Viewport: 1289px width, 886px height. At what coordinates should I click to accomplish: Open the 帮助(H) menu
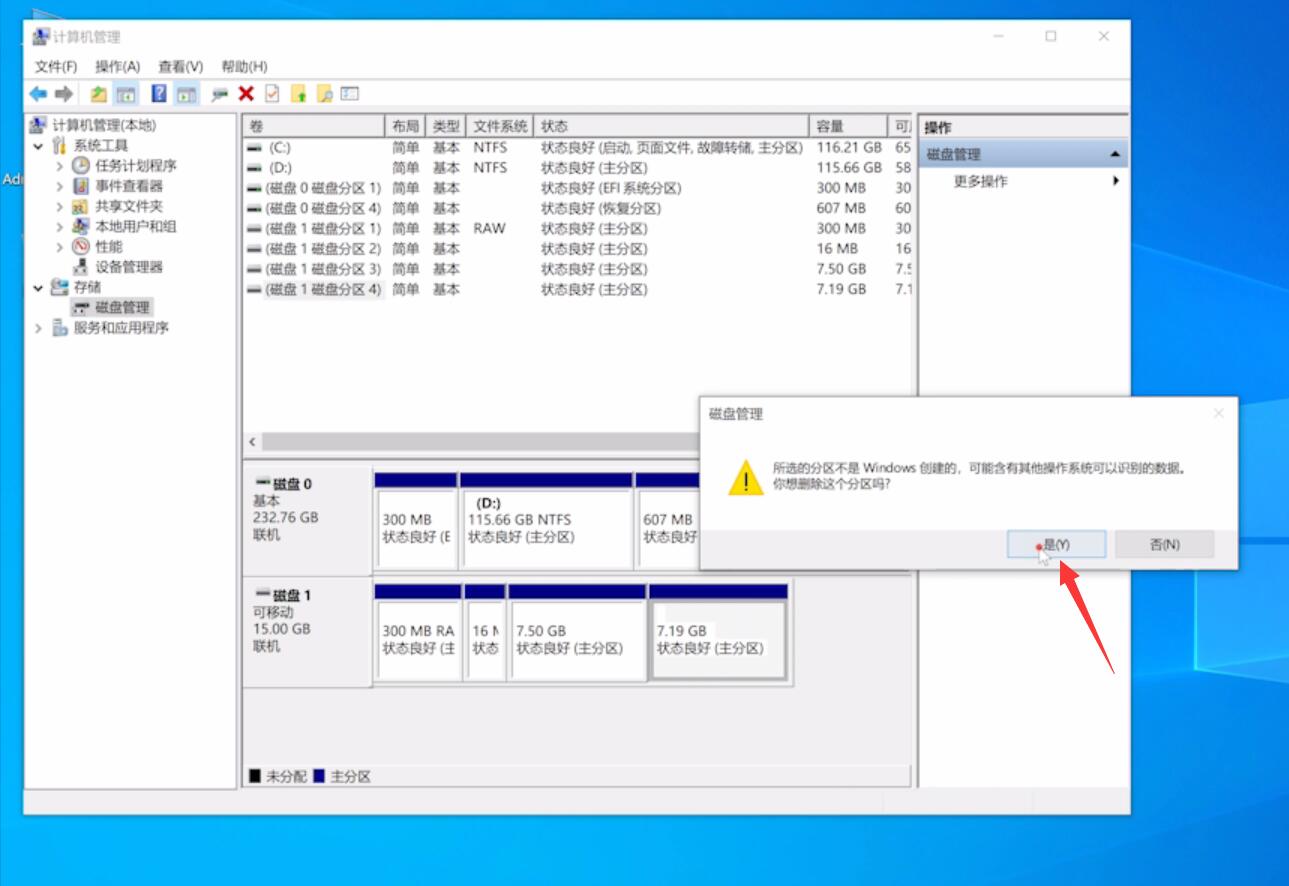click(244, 66)
